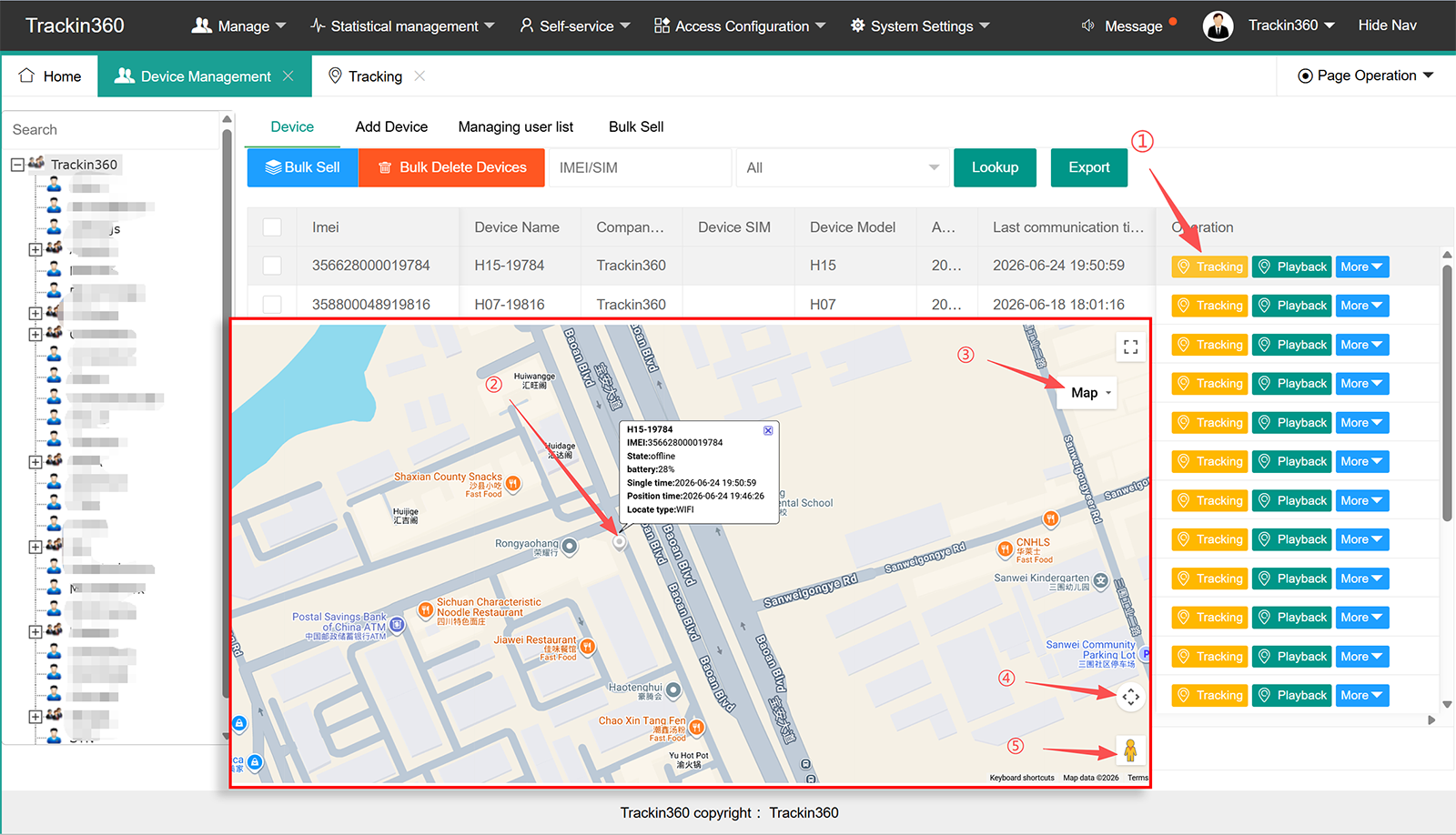Image resolution: width=1456 pixels, height=835 pixels.
Task: Open the Page Operation dropdown
Action: click(1365, 75)
